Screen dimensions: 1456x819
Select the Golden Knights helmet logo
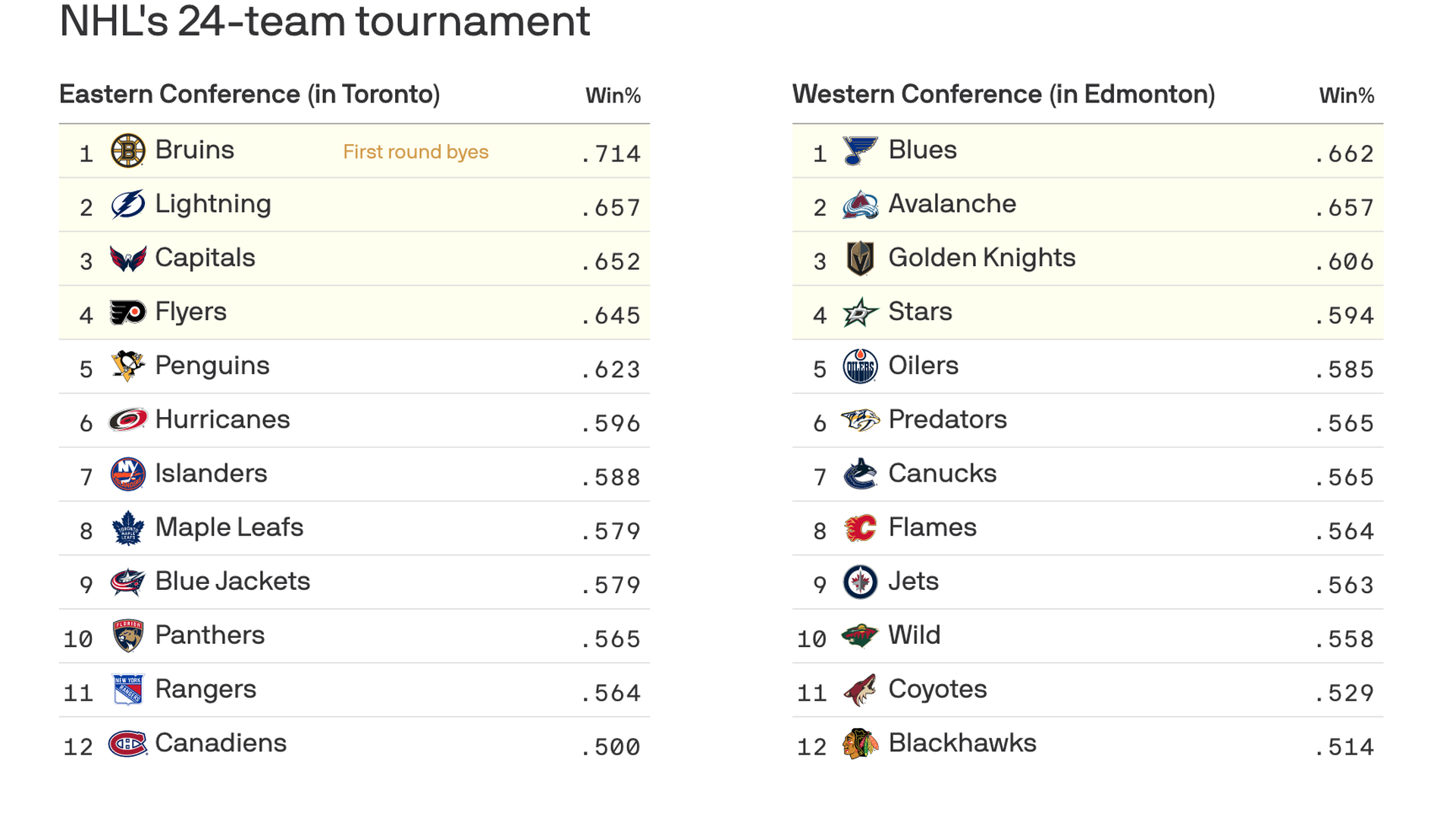(861, 259)
